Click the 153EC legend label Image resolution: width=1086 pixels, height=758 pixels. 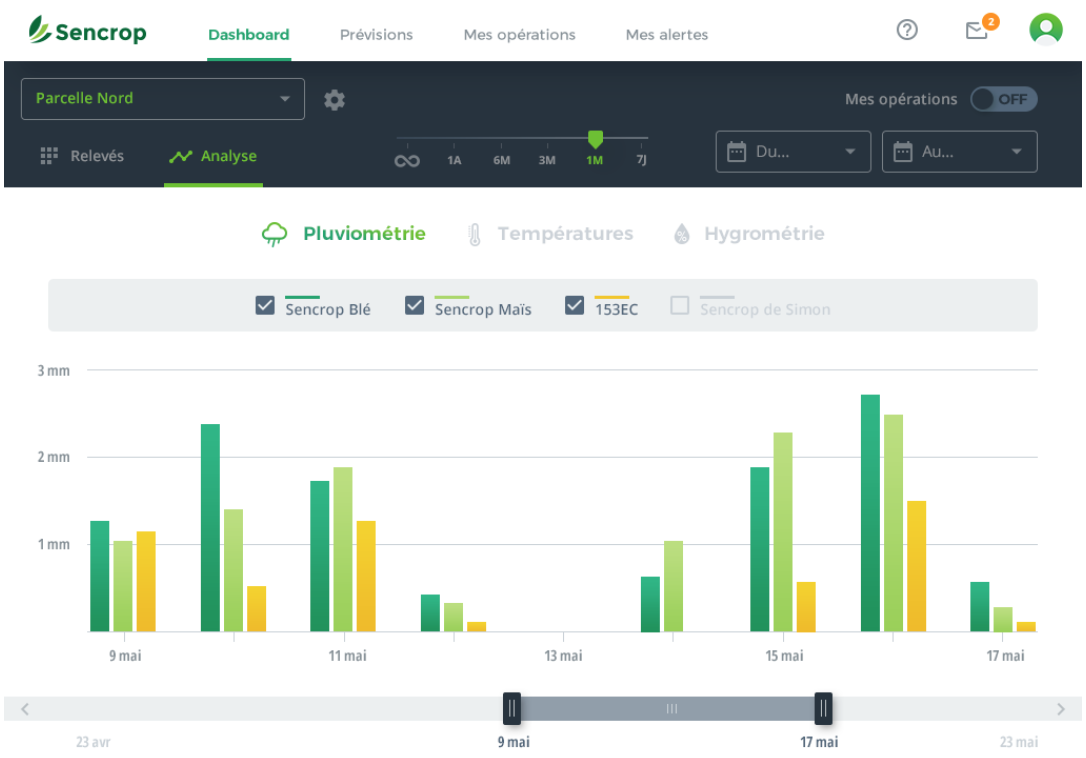pos(616,310)
